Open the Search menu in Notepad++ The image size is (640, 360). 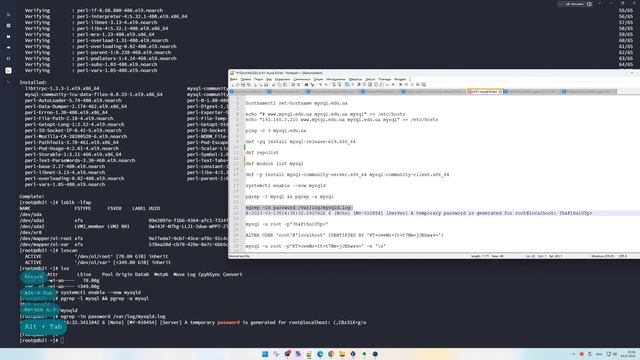(x=258, y=79)
